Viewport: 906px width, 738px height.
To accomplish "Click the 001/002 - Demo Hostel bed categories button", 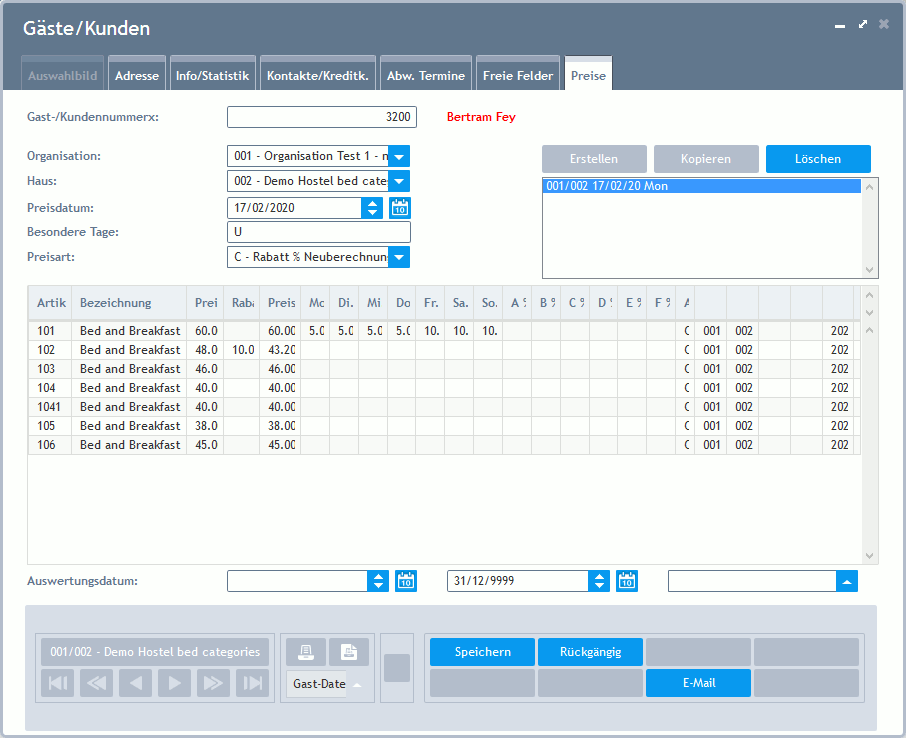I will 155,652.
